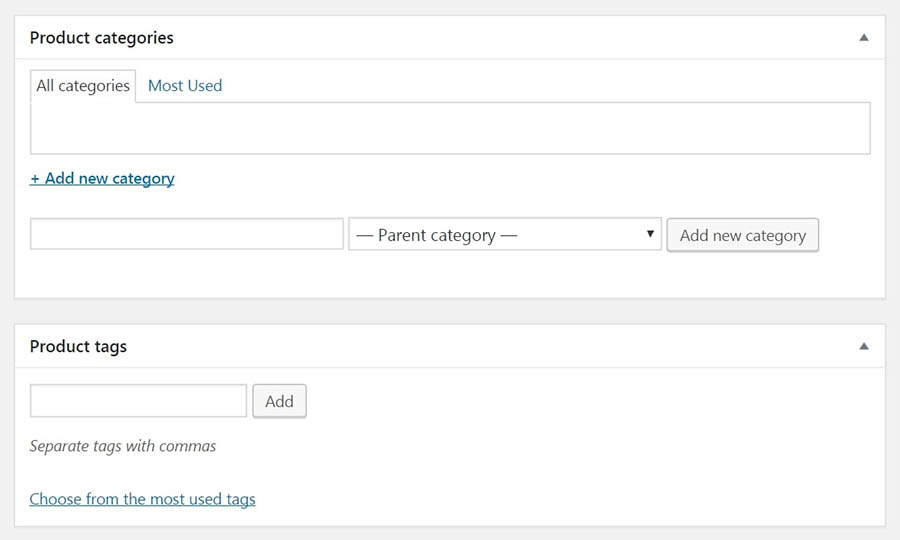Click the blank Product categories header bar area
This screenshot has height=540, width=900.
(x=500, y=38)
